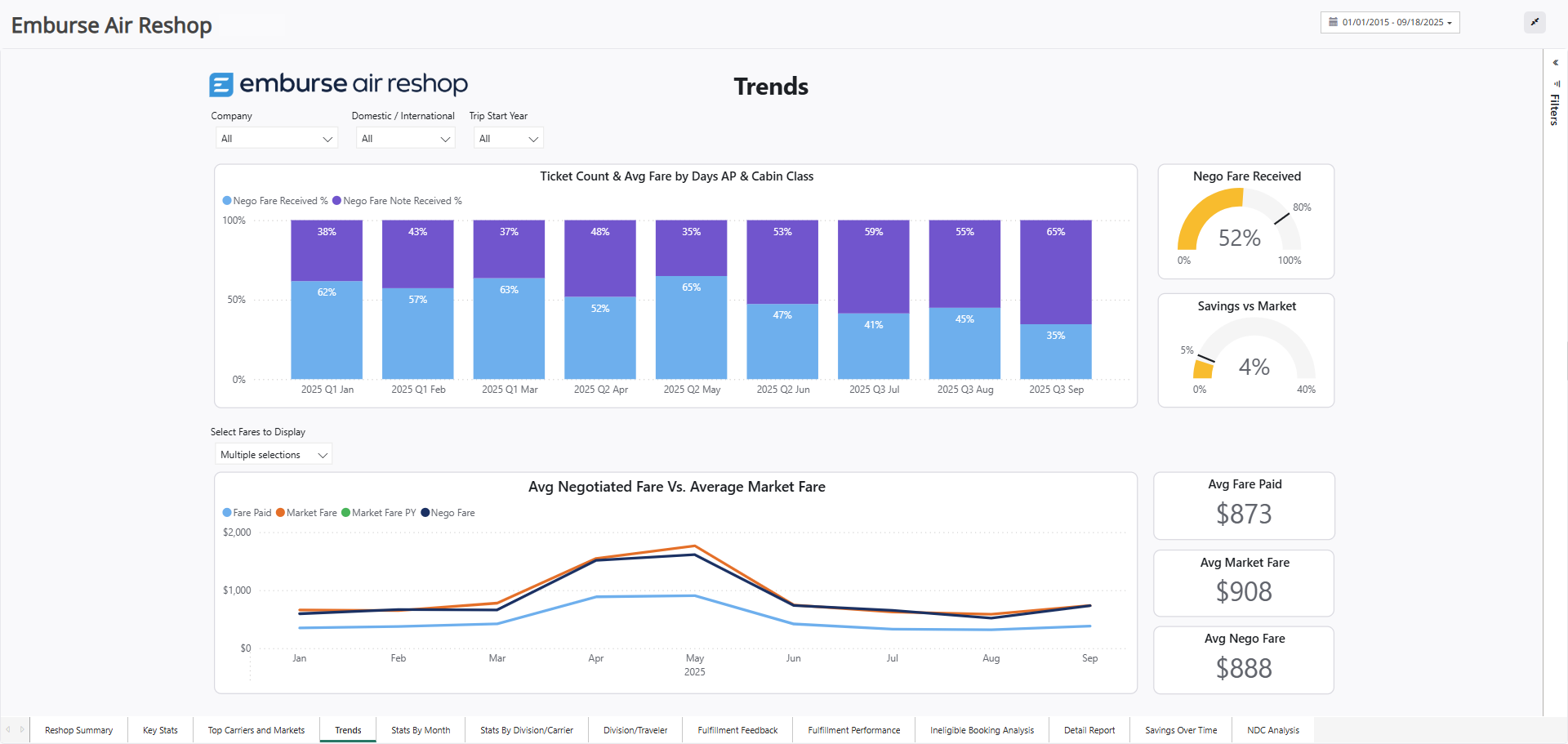This screenshot has width=1568, height=744.
Task: Select the Savings Over Time tab
Action: [1180, 729]
